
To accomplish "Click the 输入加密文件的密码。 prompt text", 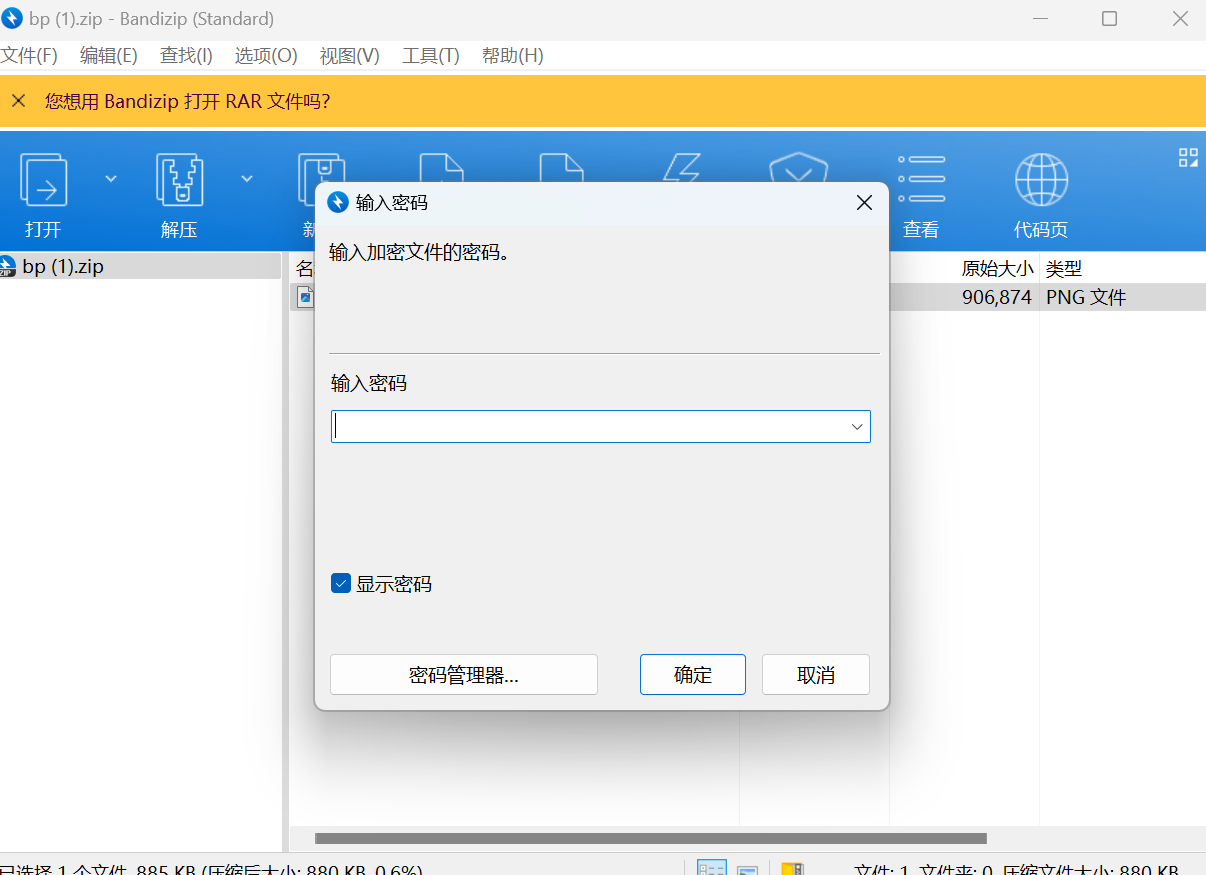I will [420, 253].
